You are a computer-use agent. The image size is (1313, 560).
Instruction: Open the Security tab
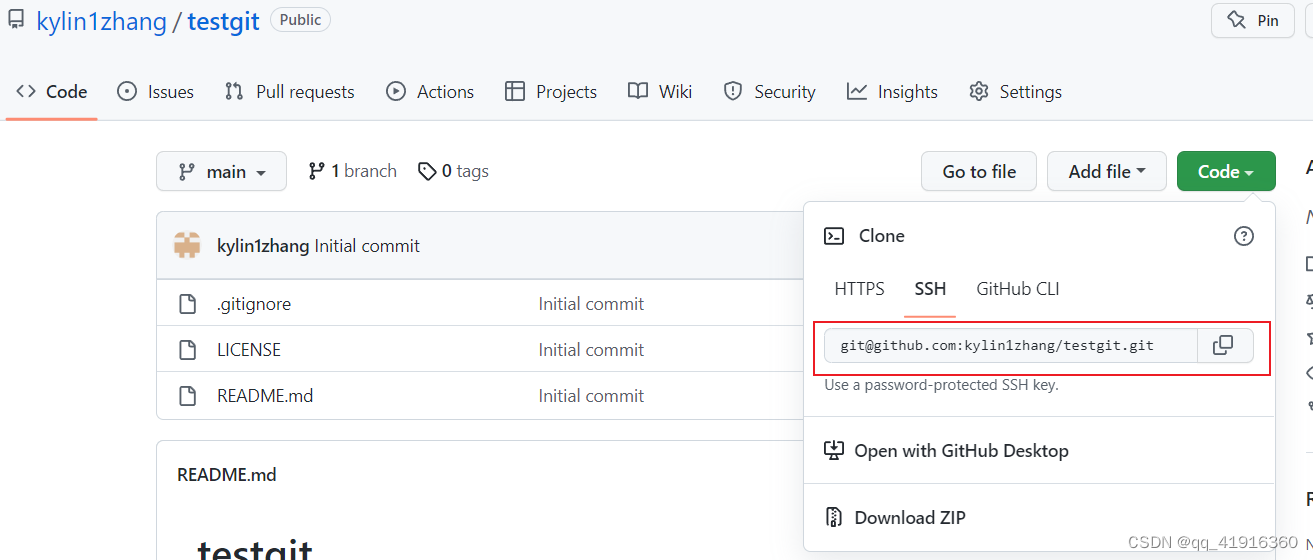[x=770, y=92]
